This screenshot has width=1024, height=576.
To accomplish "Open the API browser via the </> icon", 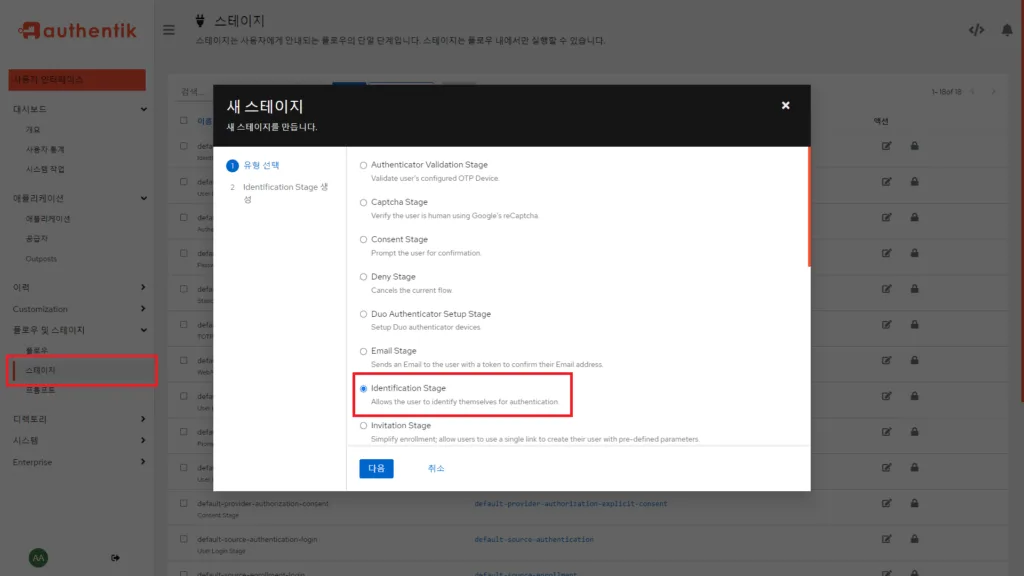I will tap(977, 30).
